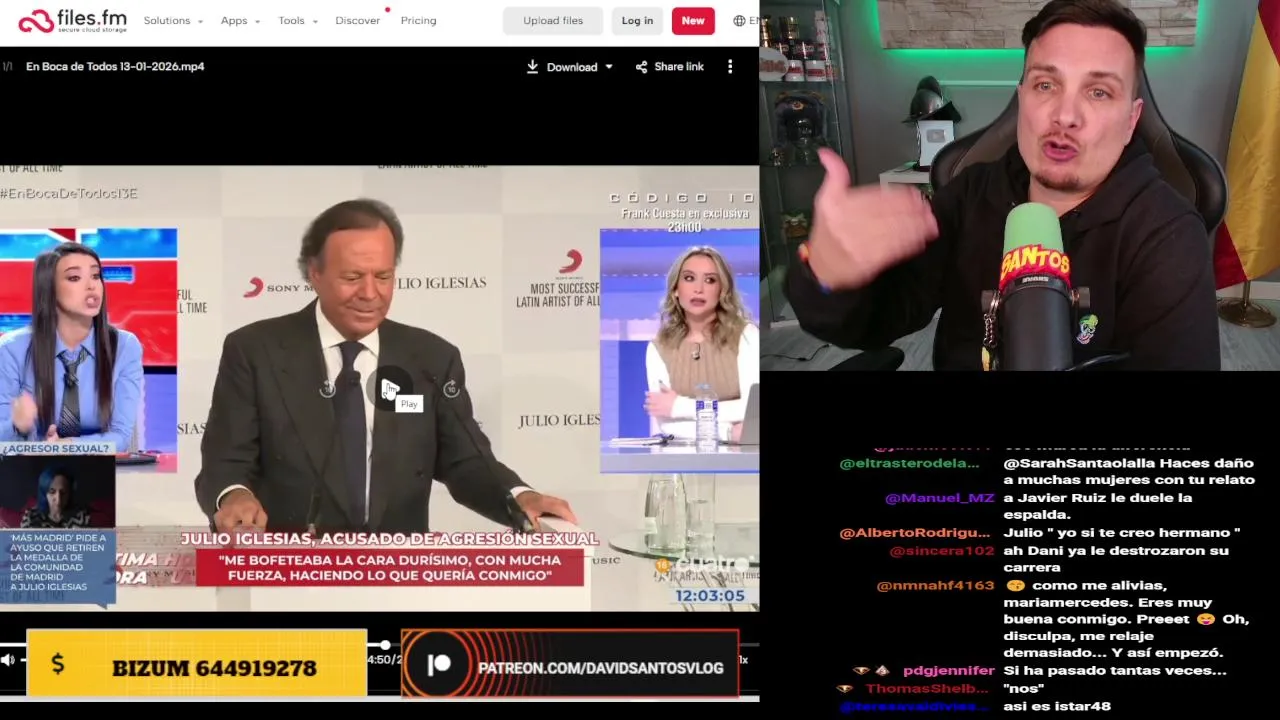The image size is (1280, 720).
Task: Click chat username @Manuel_MZ
Action: click(x=940, y=498)
